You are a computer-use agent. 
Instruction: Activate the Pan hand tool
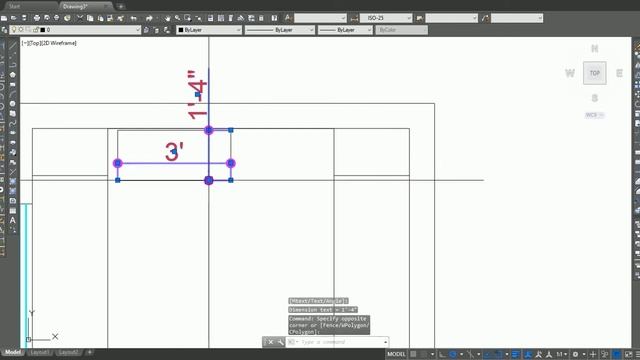[167, 18]
